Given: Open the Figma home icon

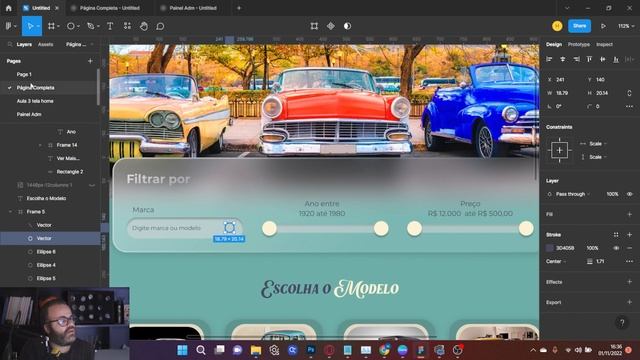Looking at the screenshot, I should click(x=9, y=8).
